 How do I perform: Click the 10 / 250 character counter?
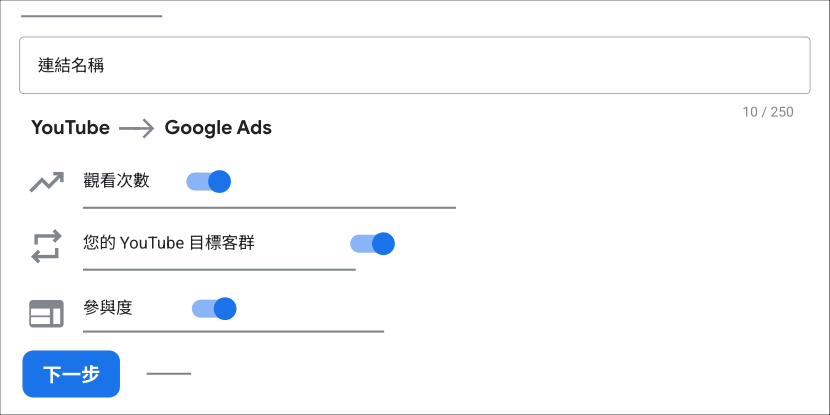768,112
